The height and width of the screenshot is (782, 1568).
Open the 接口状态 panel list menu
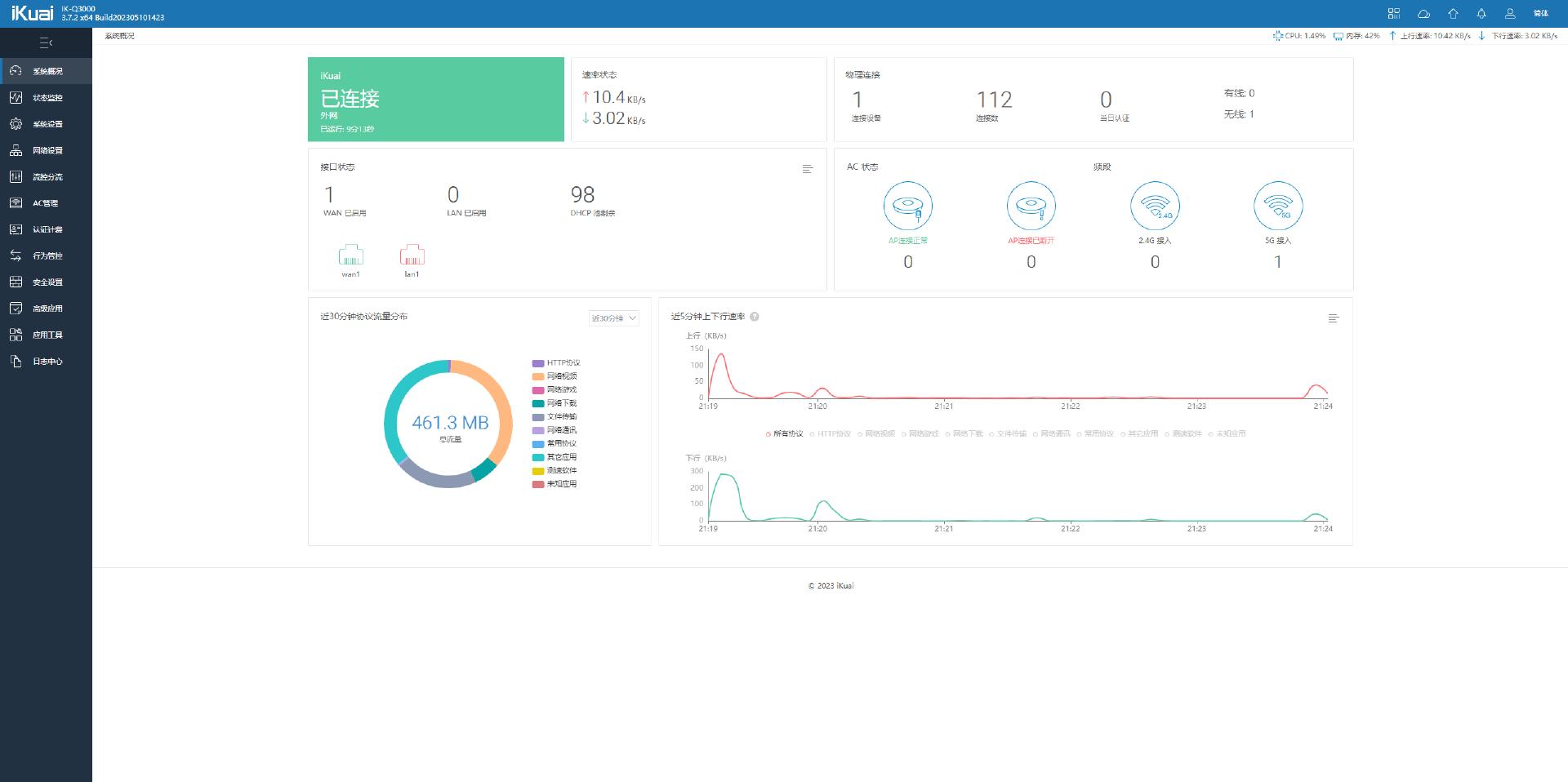(807, 169)
